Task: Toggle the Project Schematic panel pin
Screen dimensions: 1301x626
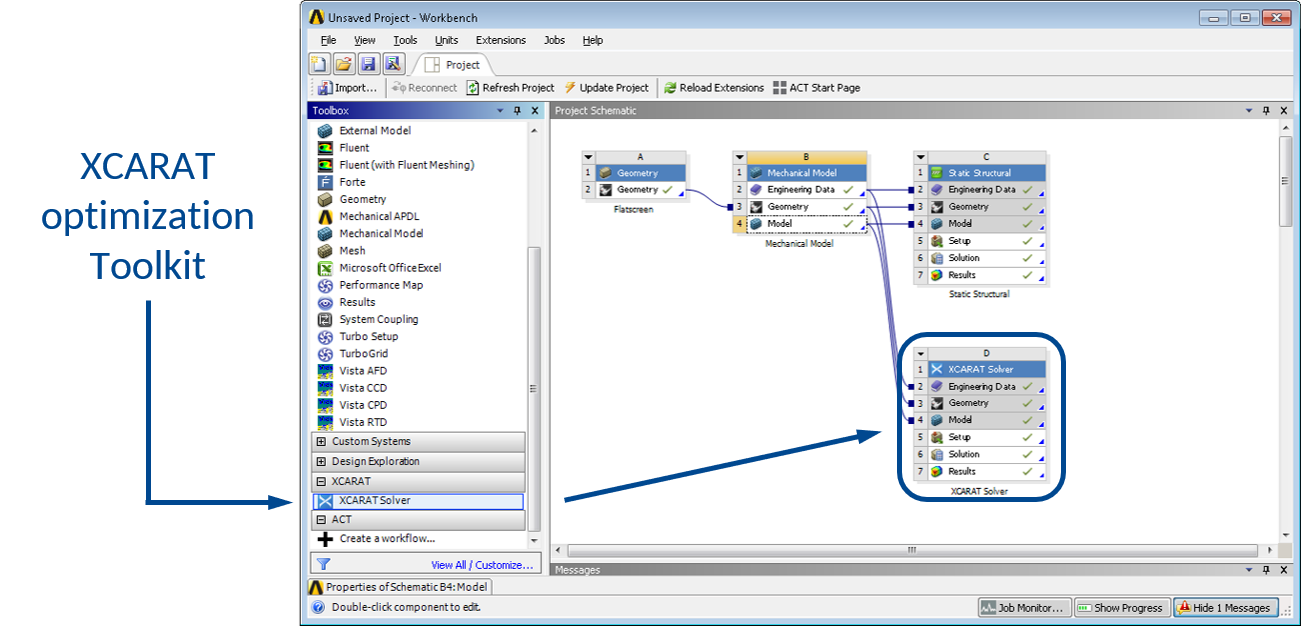Action: coord(1266,111)
